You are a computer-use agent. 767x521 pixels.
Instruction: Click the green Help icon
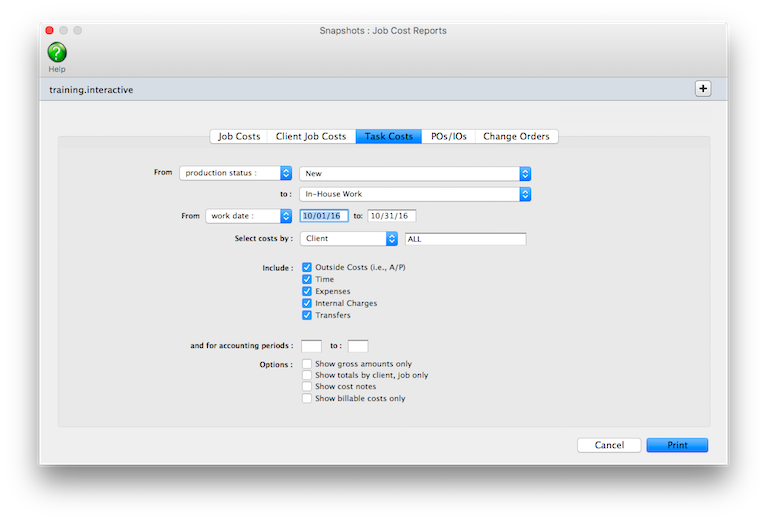coord(57,53)
